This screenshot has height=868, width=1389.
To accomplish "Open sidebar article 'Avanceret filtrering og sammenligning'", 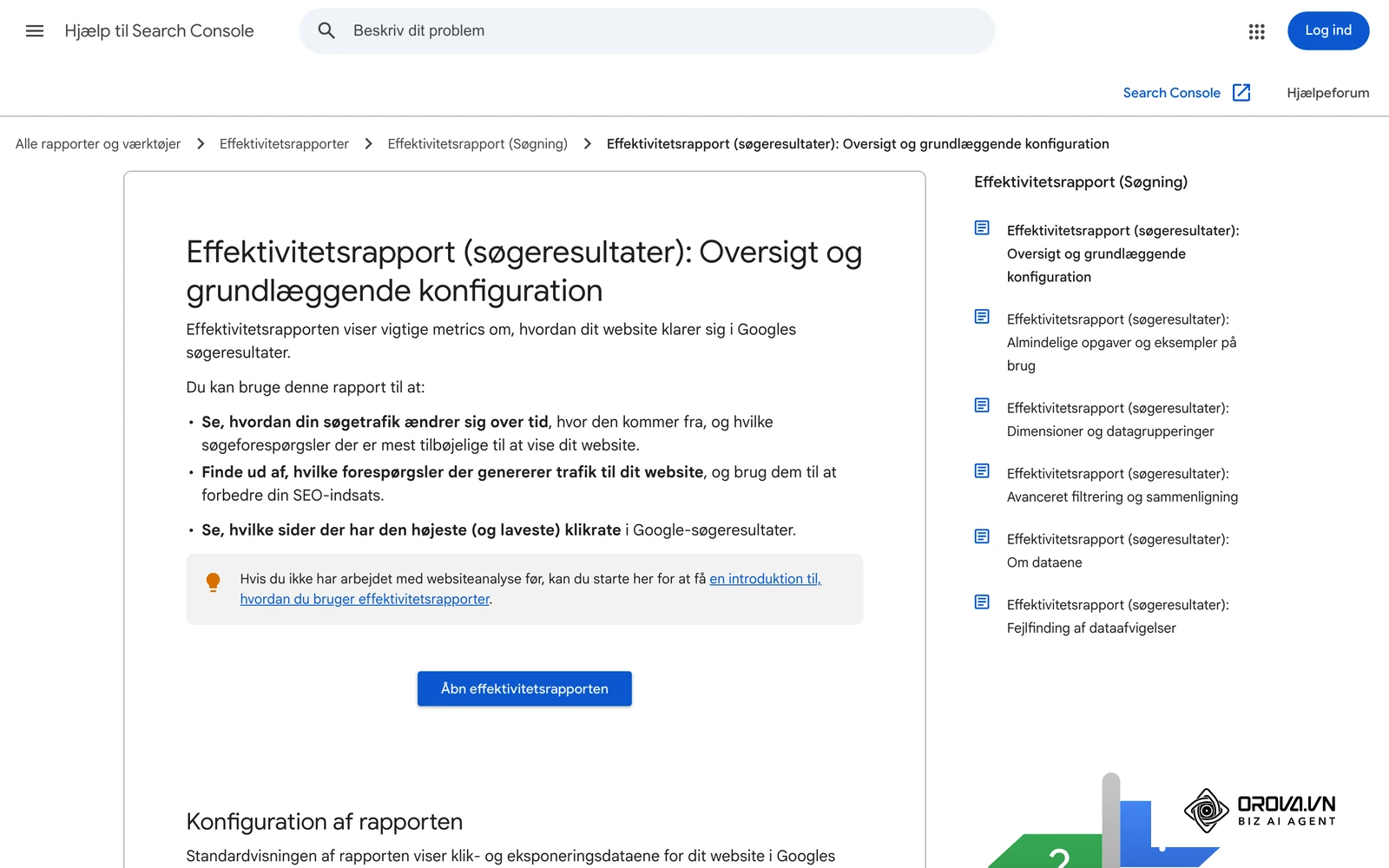I will coord(1122,485).
